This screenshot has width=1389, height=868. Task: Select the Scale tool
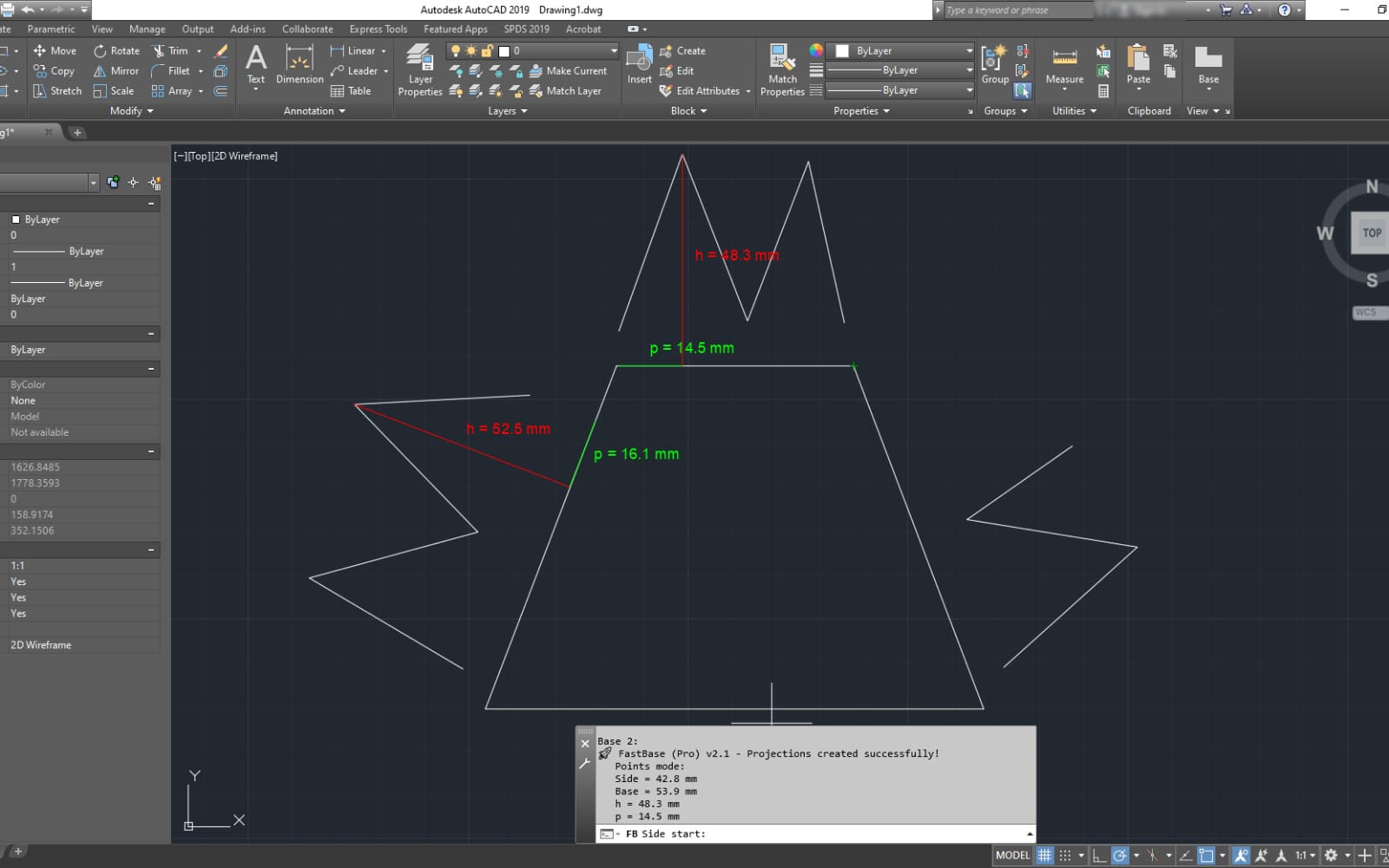pos(114,90)
